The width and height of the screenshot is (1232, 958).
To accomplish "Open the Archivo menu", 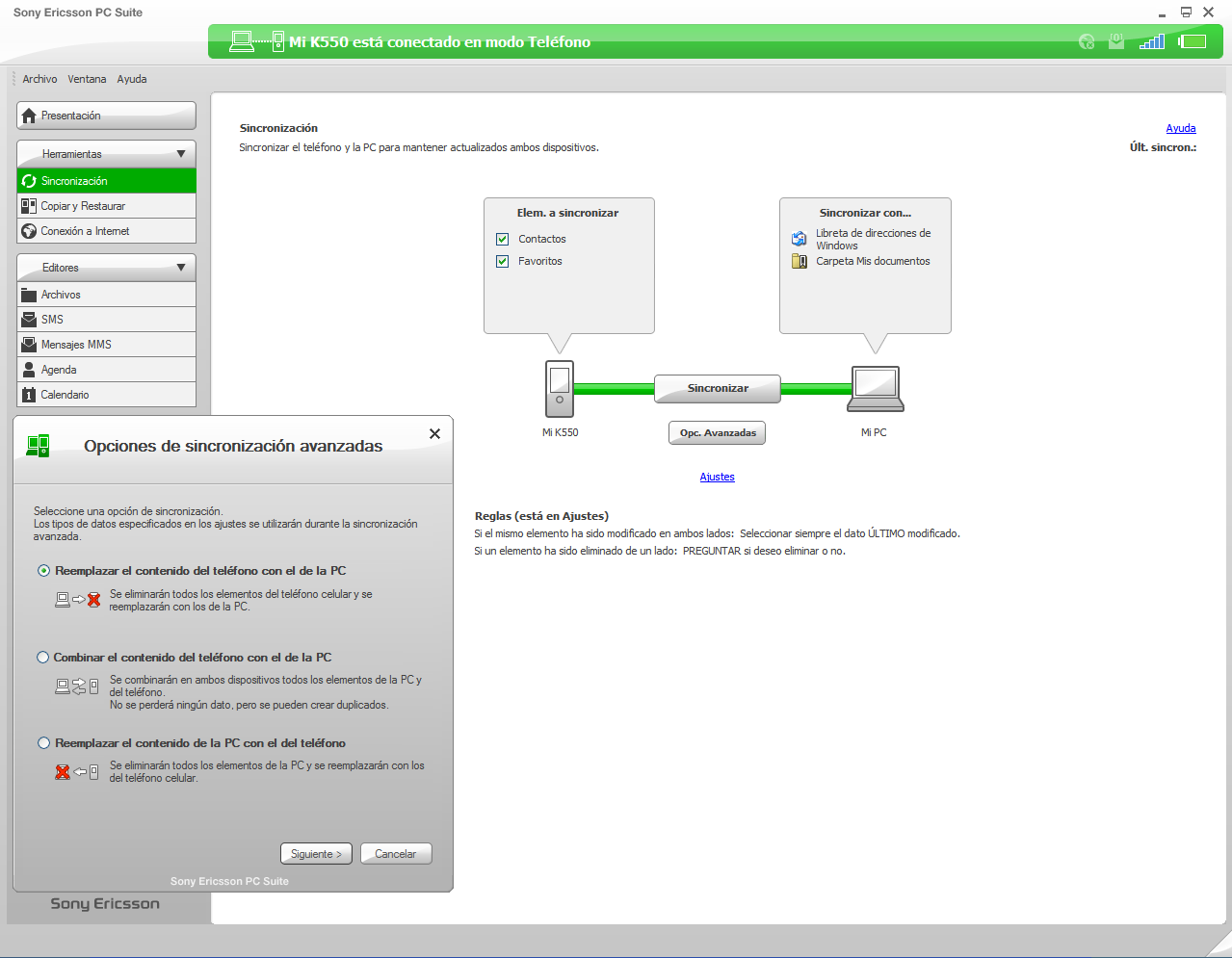I will coord(39,79).
